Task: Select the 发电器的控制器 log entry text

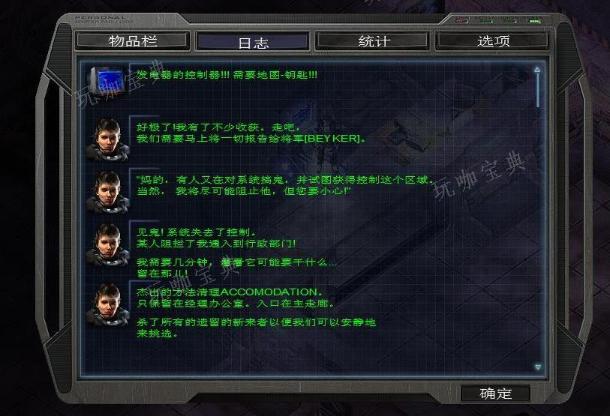Action: [227, 75]
